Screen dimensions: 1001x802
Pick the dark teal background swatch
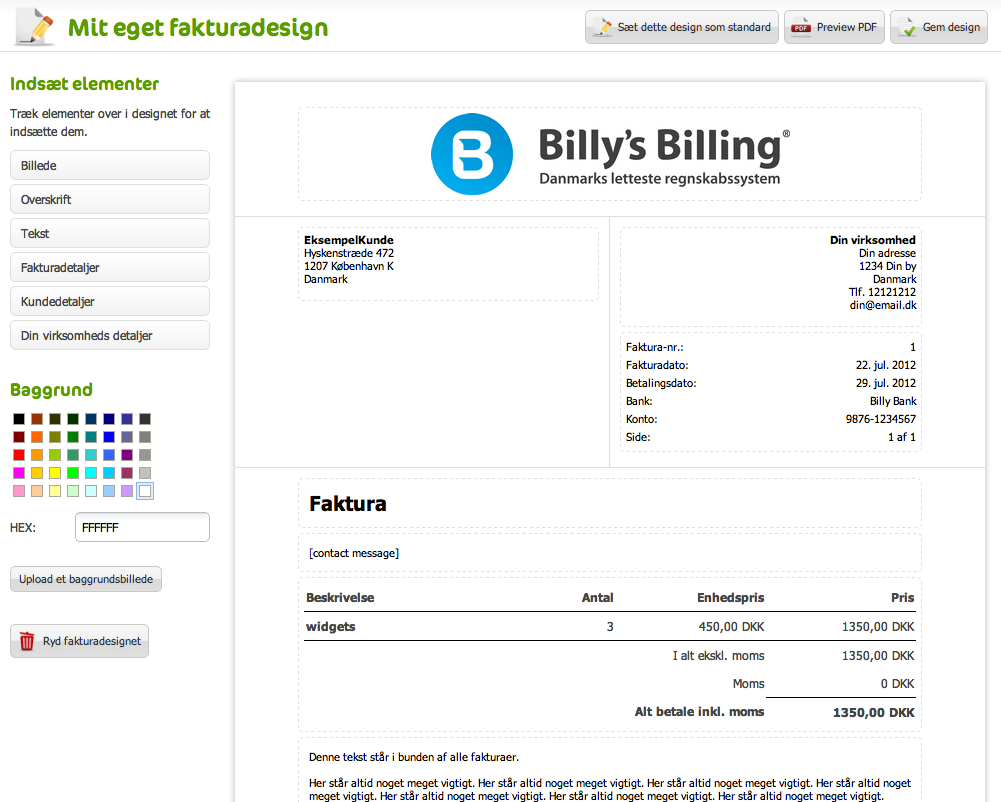91,437
